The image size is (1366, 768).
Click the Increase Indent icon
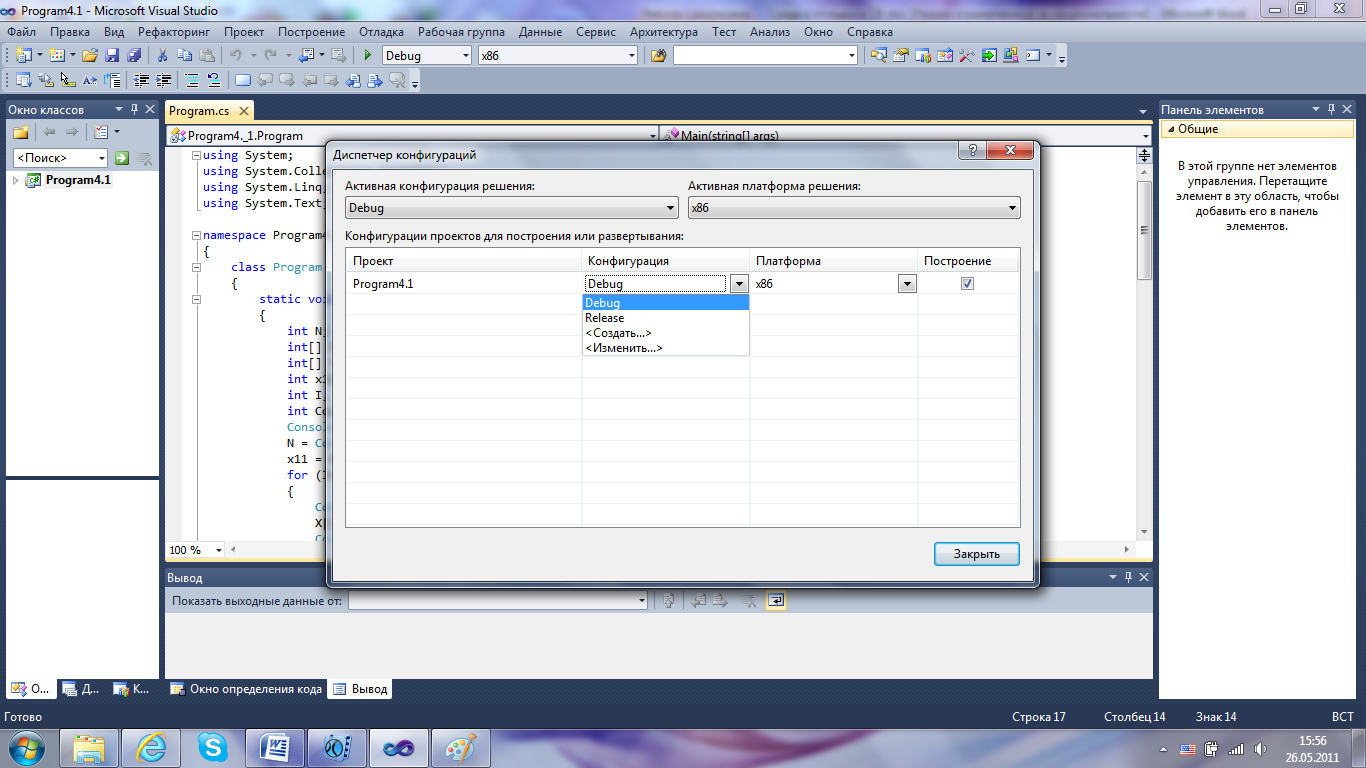pyautogui.click(x=164, y=80)
